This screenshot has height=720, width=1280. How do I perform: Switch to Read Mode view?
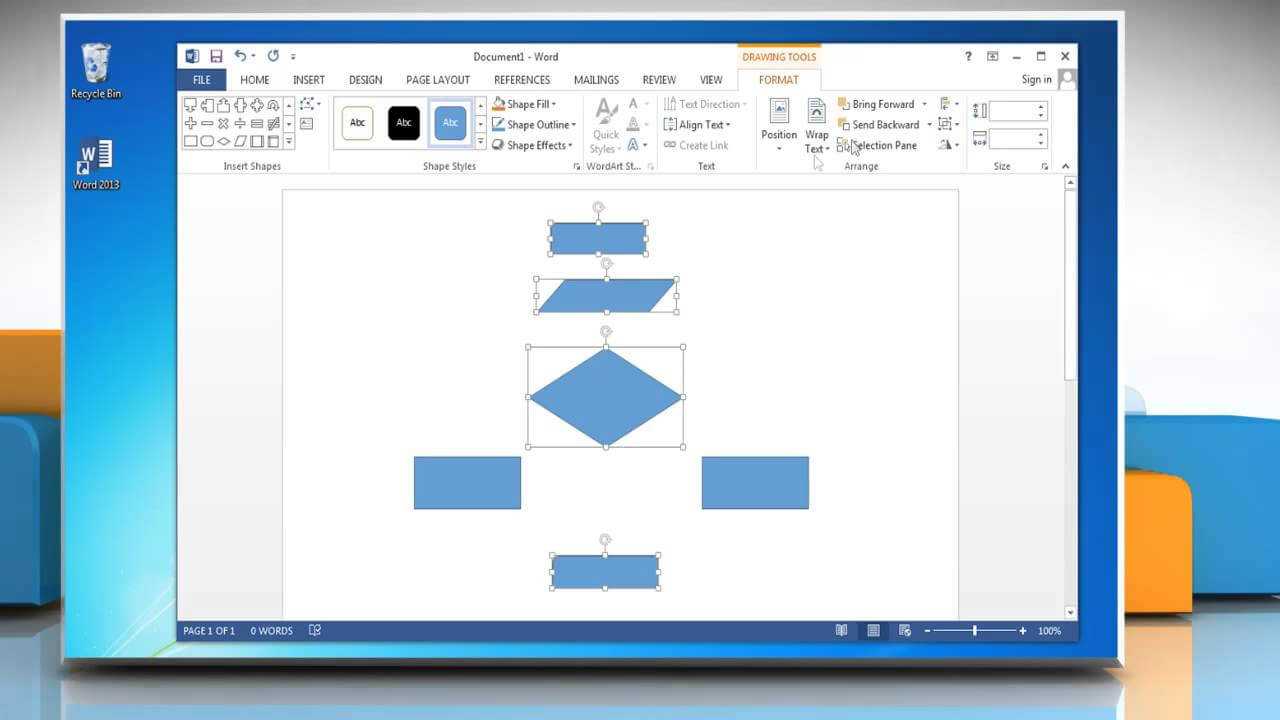click(x=842, y=631)
